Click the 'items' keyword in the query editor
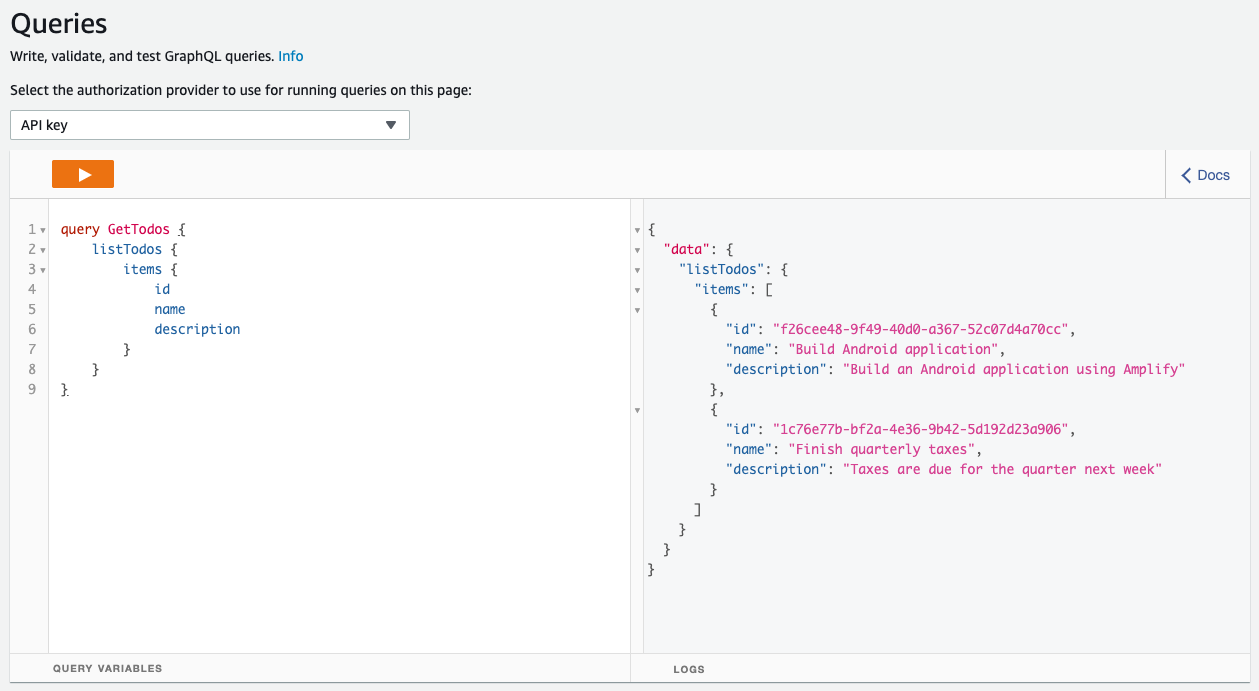 coord(143,269)
